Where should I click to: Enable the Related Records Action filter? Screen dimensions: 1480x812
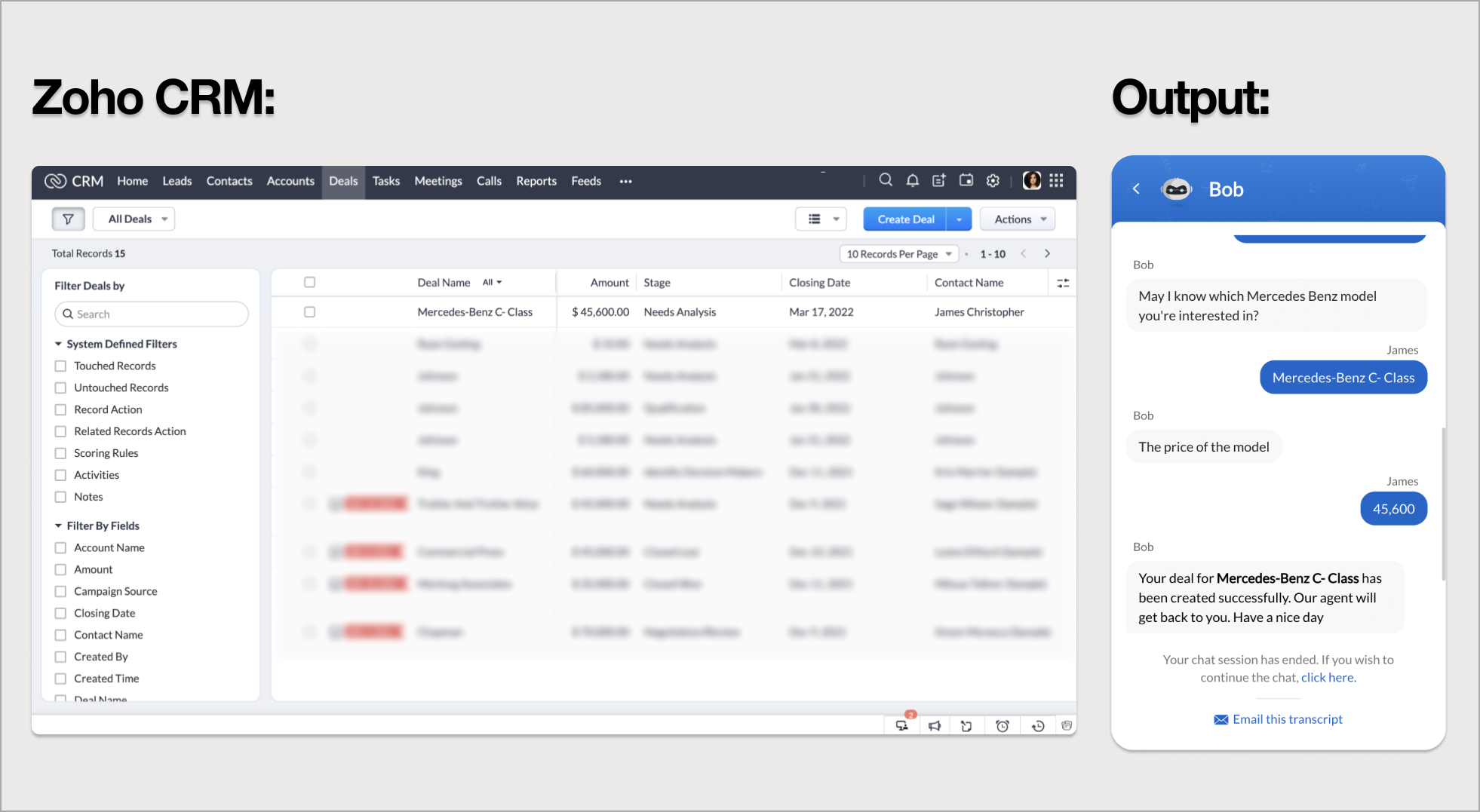coord(60,431)
